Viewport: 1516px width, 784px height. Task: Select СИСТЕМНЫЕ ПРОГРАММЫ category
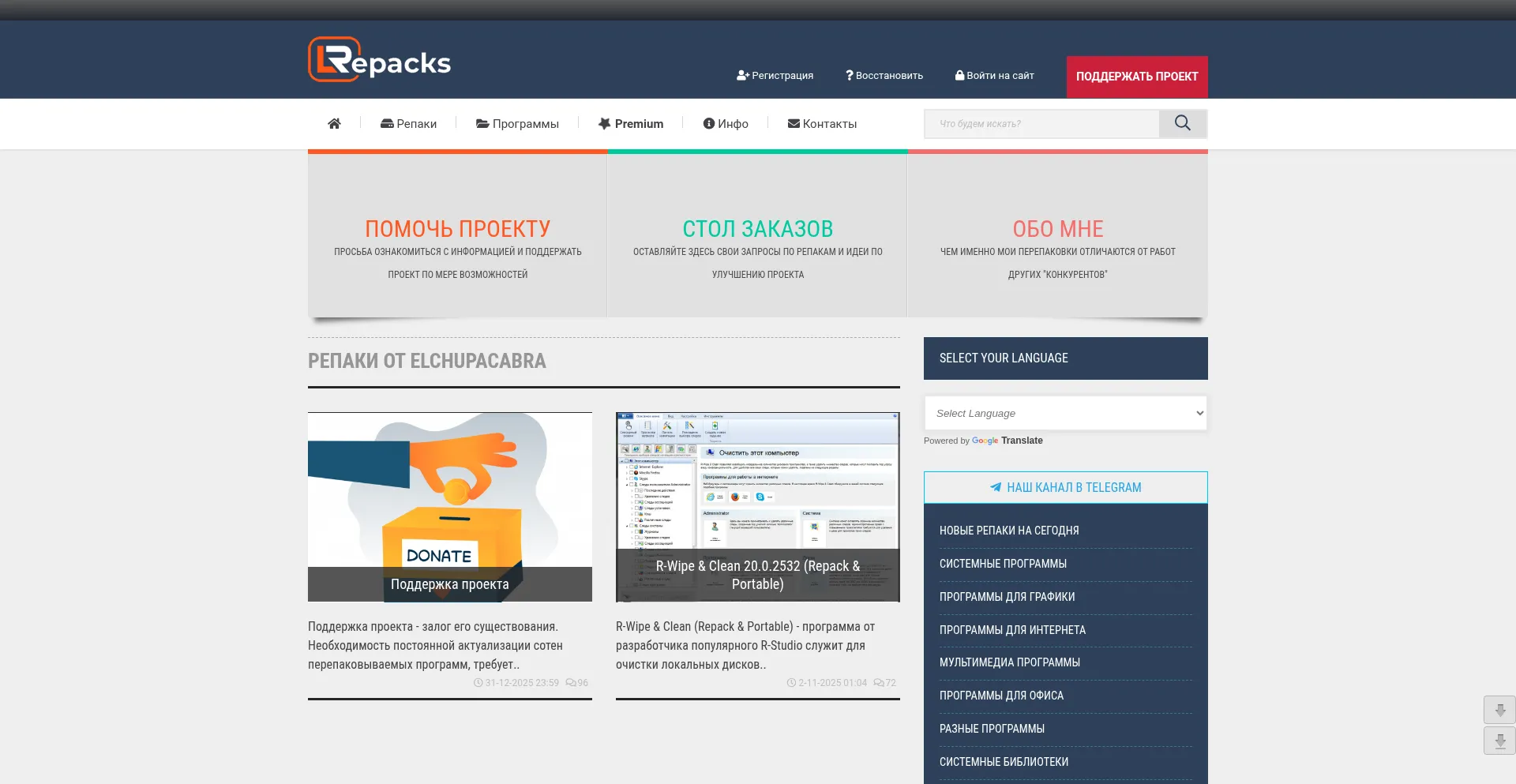coord(1003,564)
